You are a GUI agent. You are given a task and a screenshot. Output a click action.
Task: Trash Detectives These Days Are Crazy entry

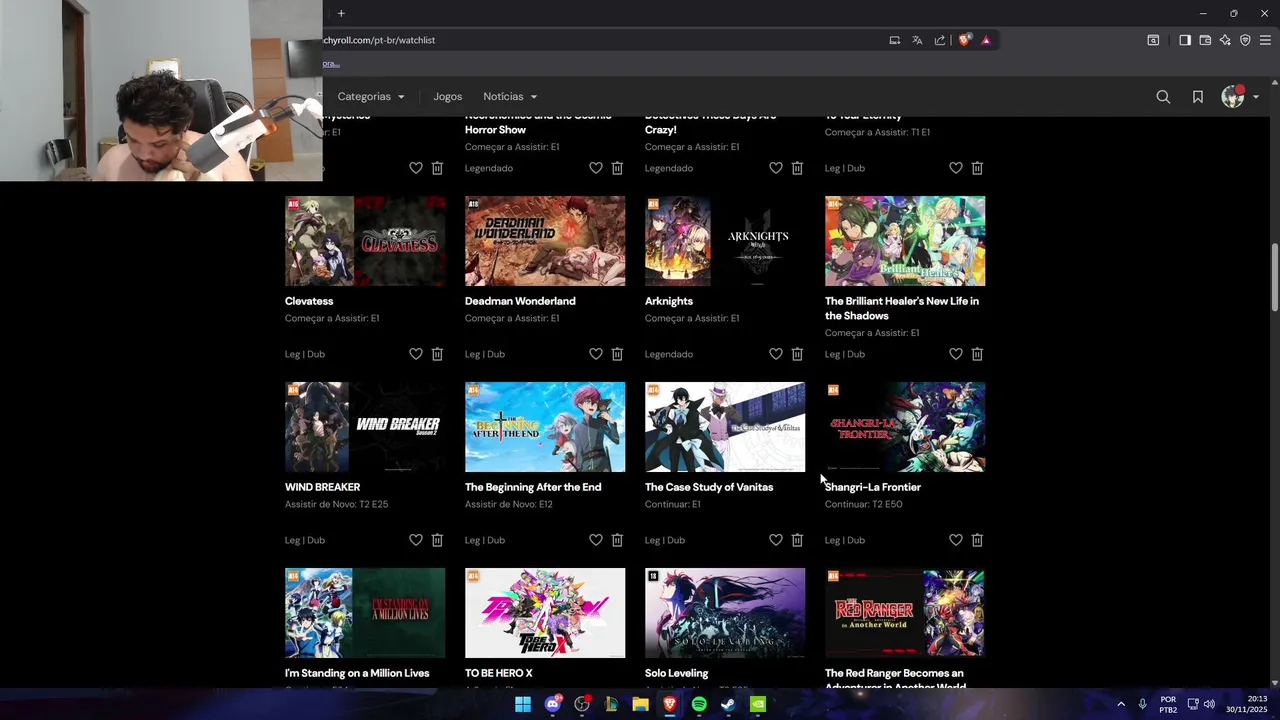coord(797,168)
